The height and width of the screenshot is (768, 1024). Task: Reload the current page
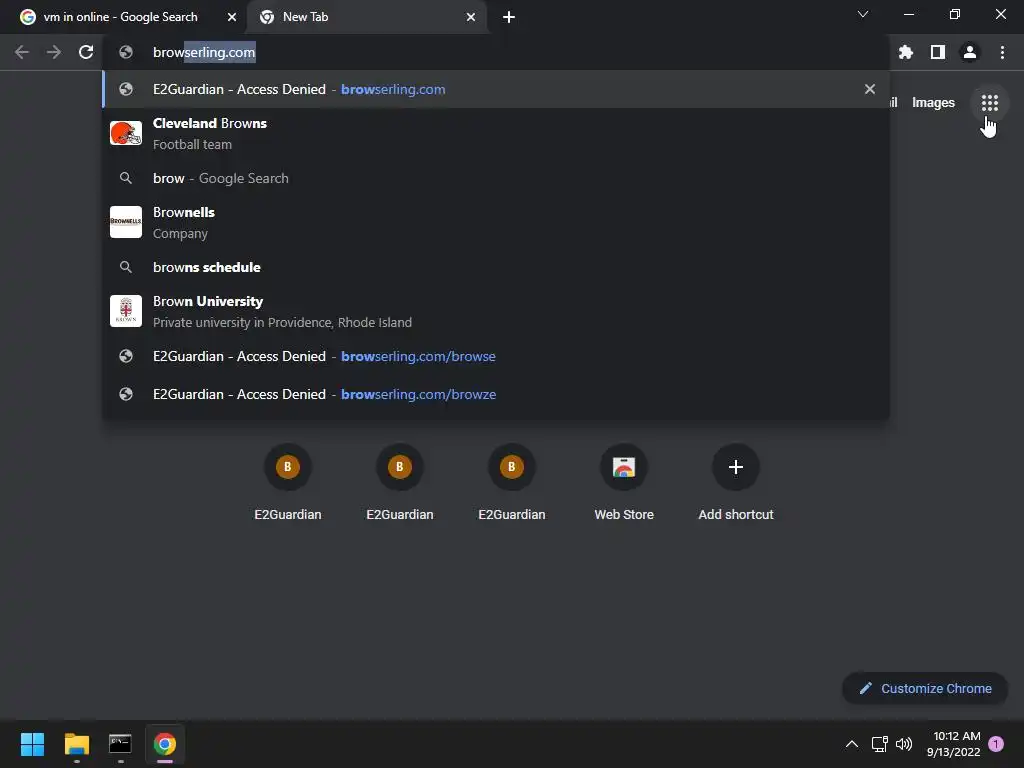pos(86,52)
